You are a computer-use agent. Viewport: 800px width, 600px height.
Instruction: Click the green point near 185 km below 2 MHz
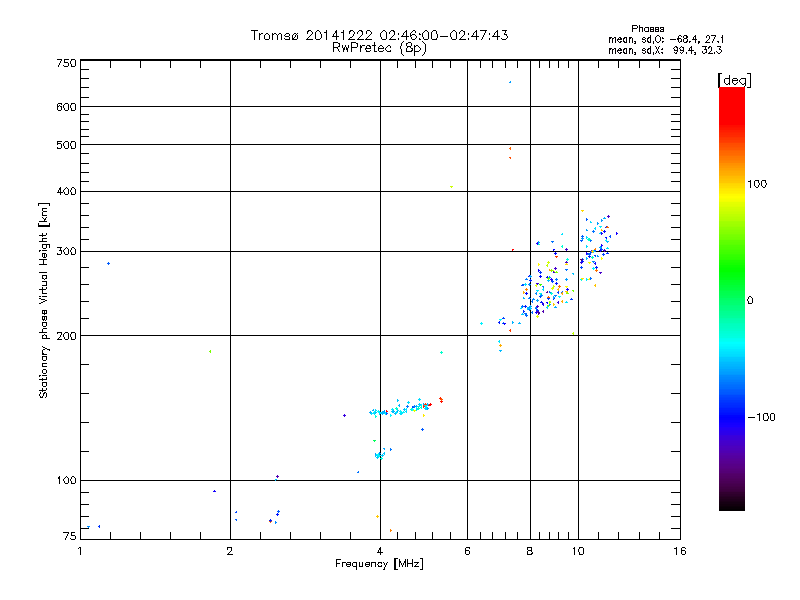210,352
